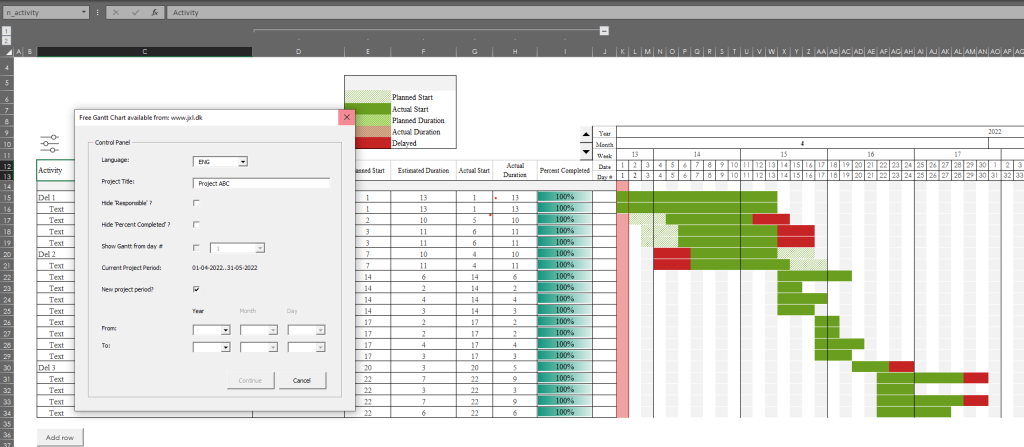The image size is (1024, 447).
Task: Open the To Year dropdown
Action: point(226,348)
